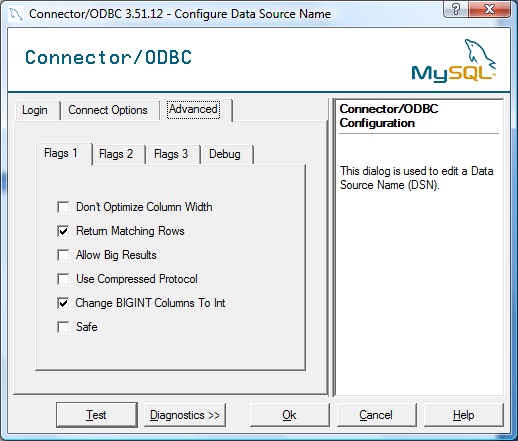
Task: Enable Don't Optimize Column Width checkbox
Action: 63,207
